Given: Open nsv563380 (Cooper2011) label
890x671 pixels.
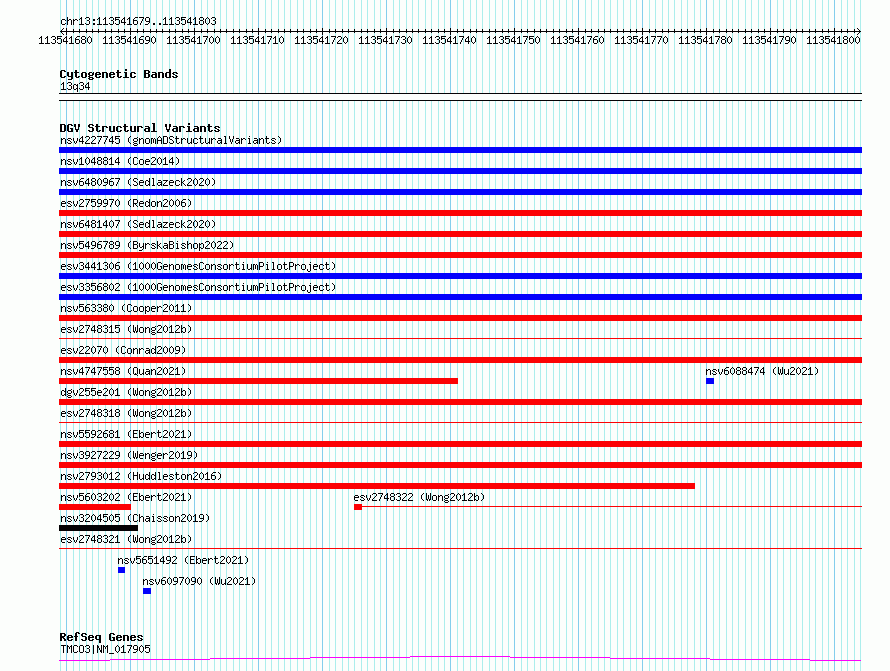Looking at the screenshot, I should pyautogui.click(x=126, y=308).
